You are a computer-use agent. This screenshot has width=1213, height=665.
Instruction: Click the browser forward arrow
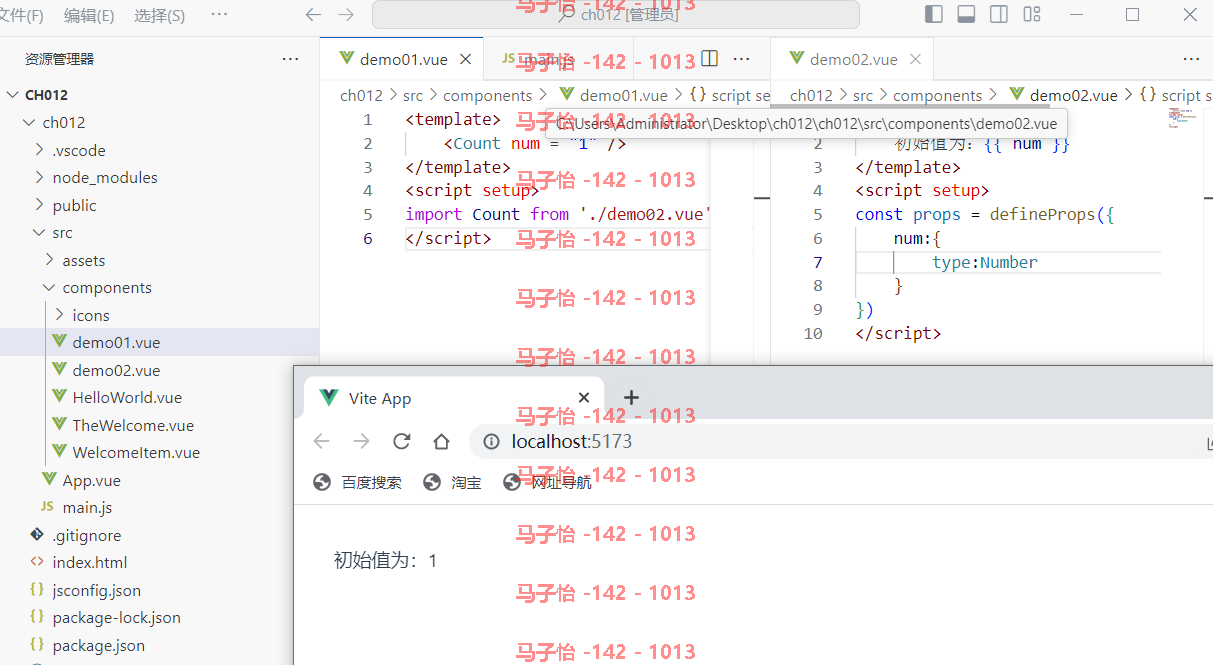click(x=361, y=441)
